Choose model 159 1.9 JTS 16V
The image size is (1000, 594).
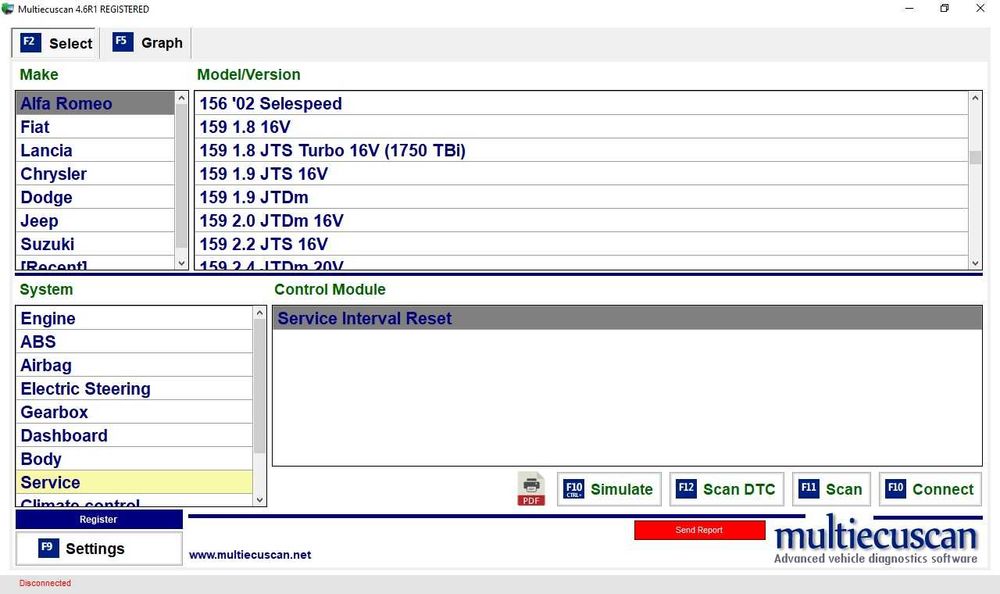[x=582, y=174]
